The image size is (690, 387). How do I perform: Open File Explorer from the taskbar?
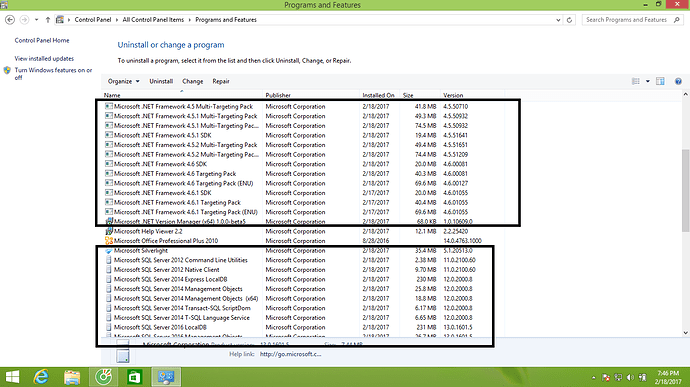pyautogui.click(x=72, y=377)
